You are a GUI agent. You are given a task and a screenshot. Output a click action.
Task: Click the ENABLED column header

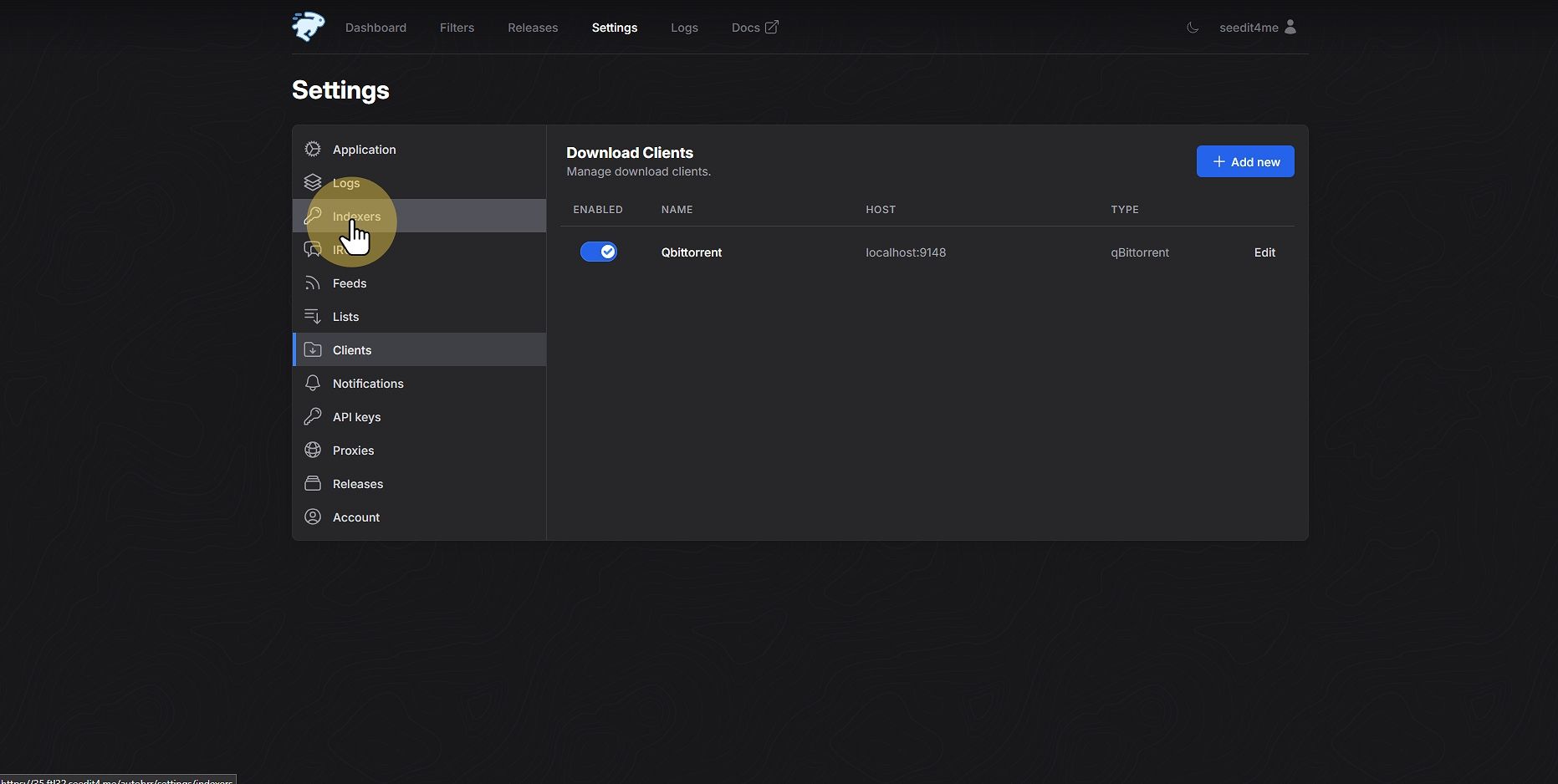pos(598,210)
